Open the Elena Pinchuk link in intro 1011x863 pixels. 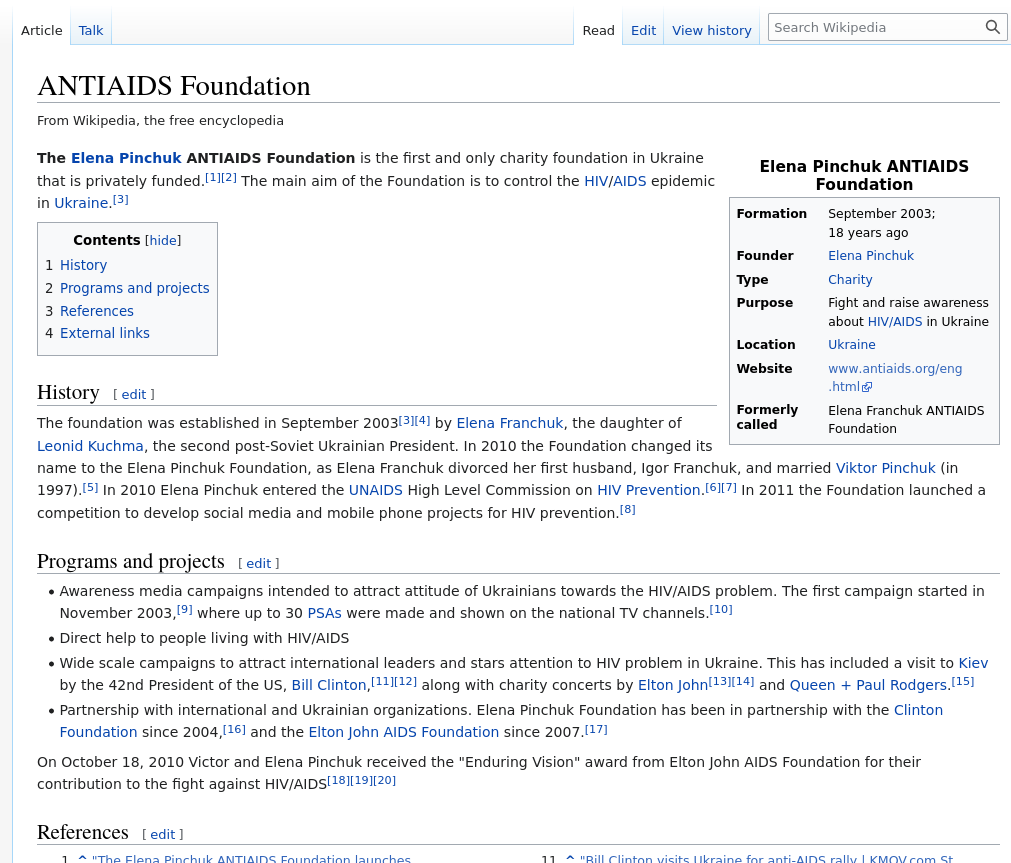point(126,158)
